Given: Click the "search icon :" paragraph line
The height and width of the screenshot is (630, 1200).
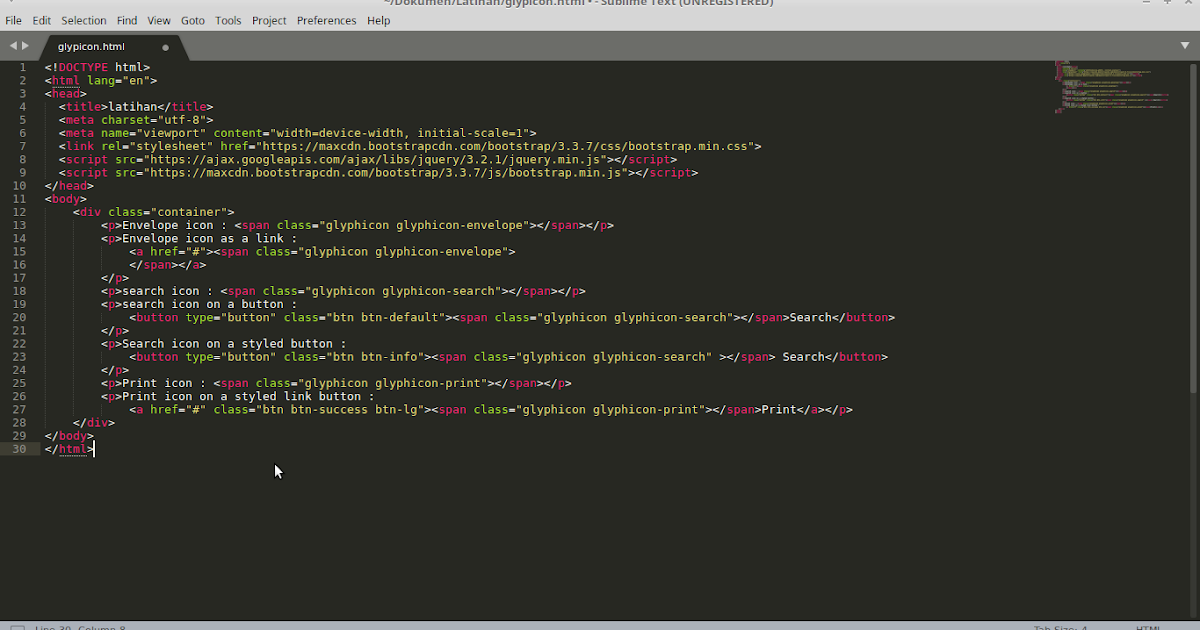Looking at the screenshot, I should click(343, 291).
